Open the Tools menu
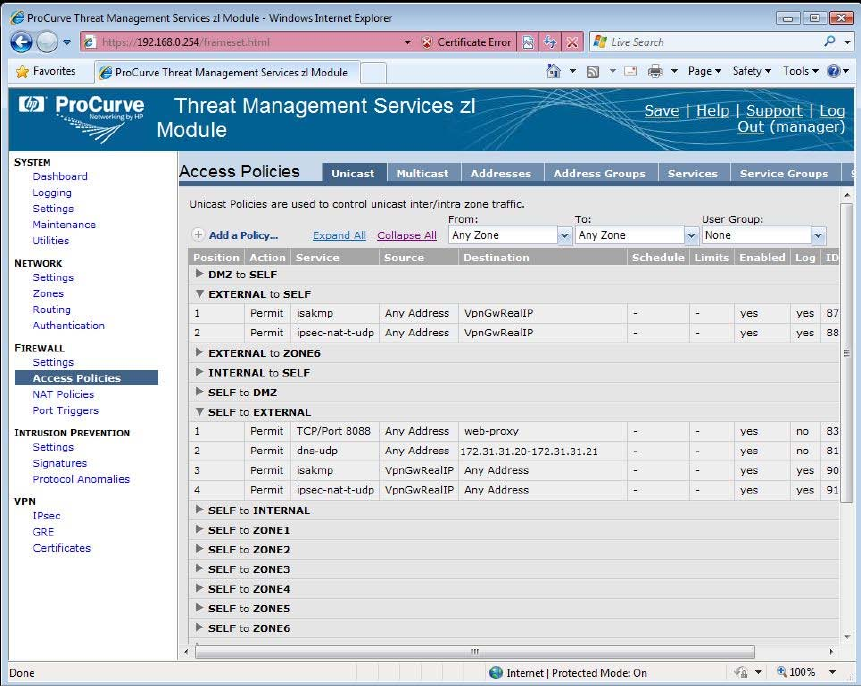 [801, 71]
